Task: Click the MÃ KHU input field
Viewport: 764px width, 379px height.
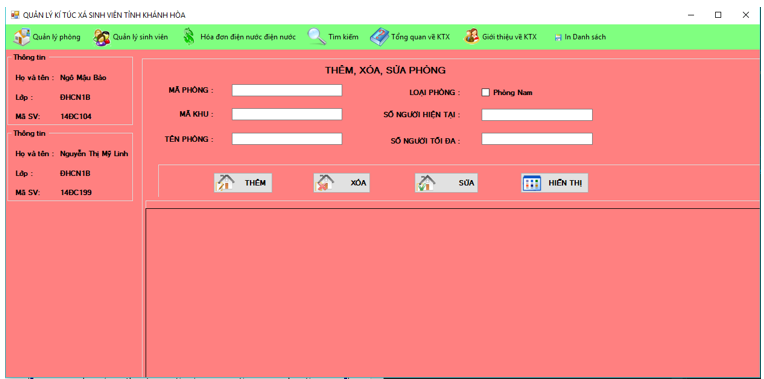Action: 287,114
